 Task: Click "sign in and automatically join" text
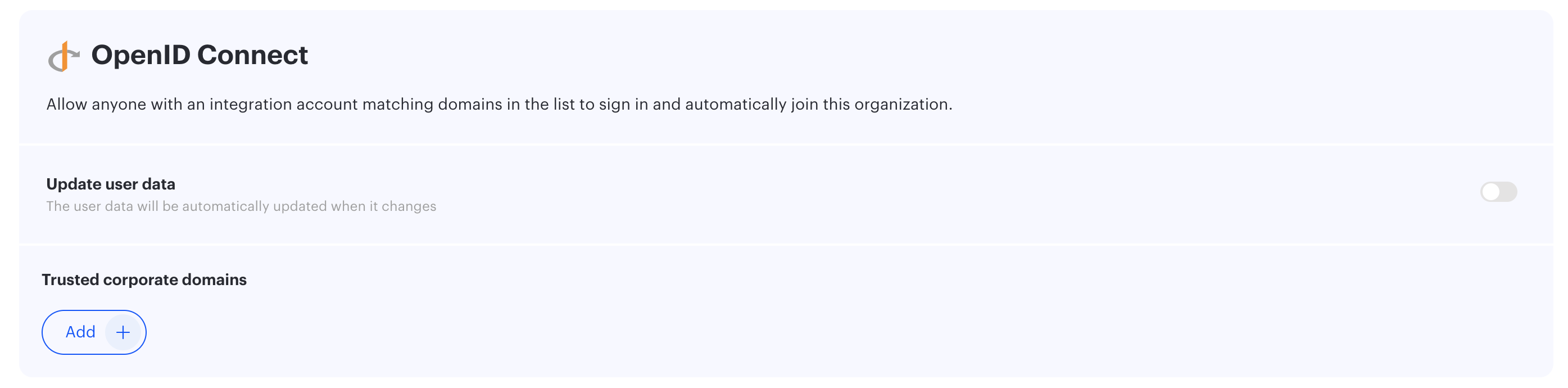pos(709,104)
